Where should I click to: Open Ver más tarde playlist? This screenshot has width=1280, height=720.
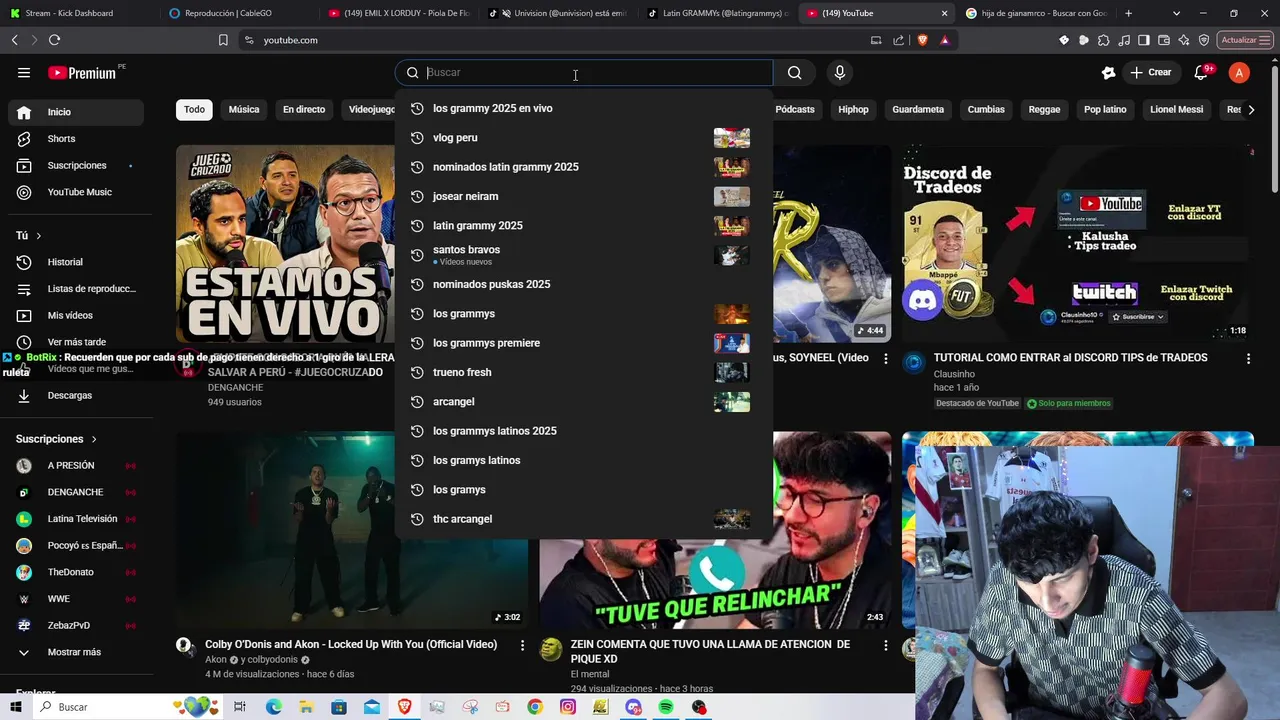click(76, 342)
